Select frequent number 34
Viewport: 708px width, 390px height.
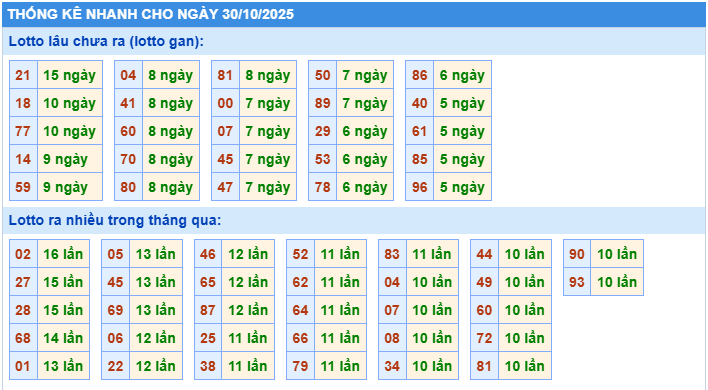pyautogui.click(x=392, y=366)
